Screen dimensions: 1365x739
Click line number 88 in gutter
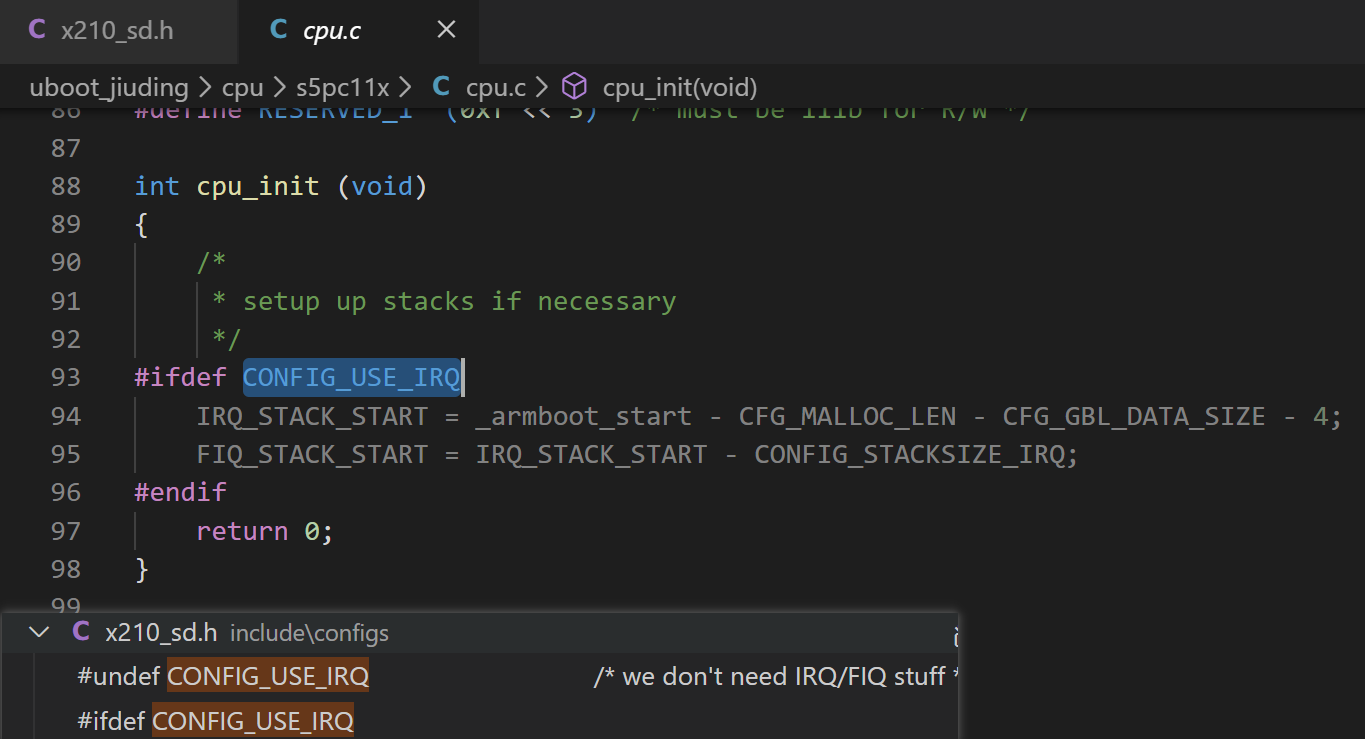65,186
